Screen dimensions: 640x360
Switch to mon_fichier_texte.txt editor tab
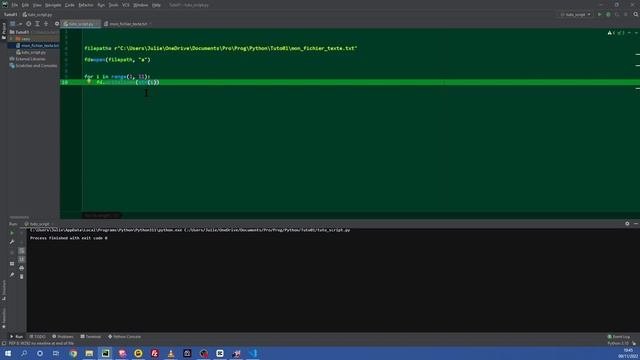coord(127,24)
